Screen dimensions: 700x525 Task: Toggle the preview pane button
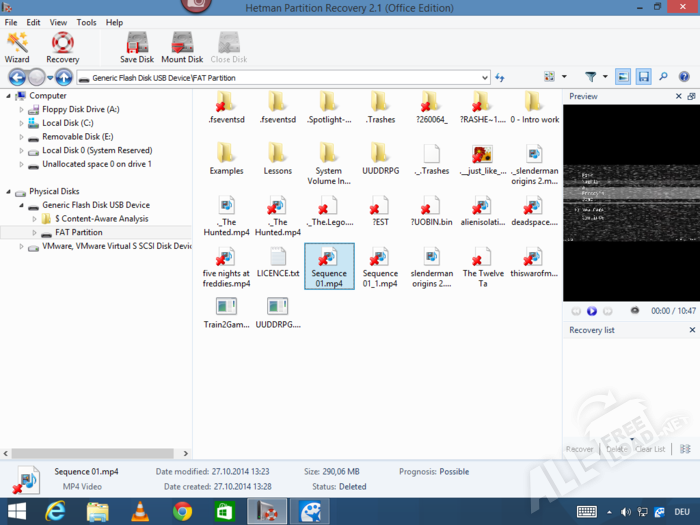point(623,77)
